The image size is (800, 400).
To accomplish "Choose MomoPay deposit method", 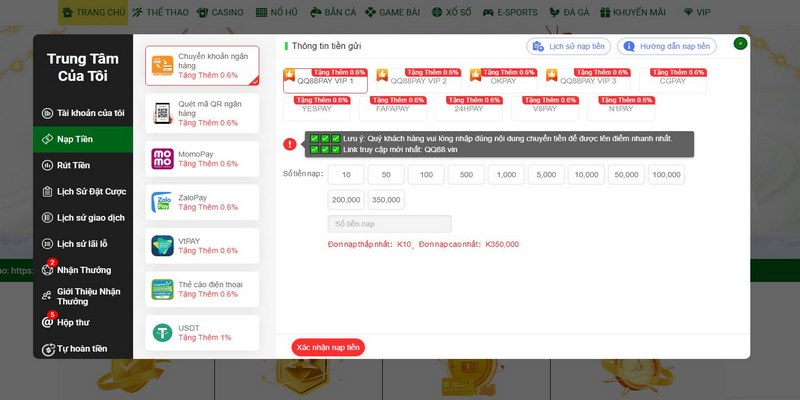I will [202, 159].
